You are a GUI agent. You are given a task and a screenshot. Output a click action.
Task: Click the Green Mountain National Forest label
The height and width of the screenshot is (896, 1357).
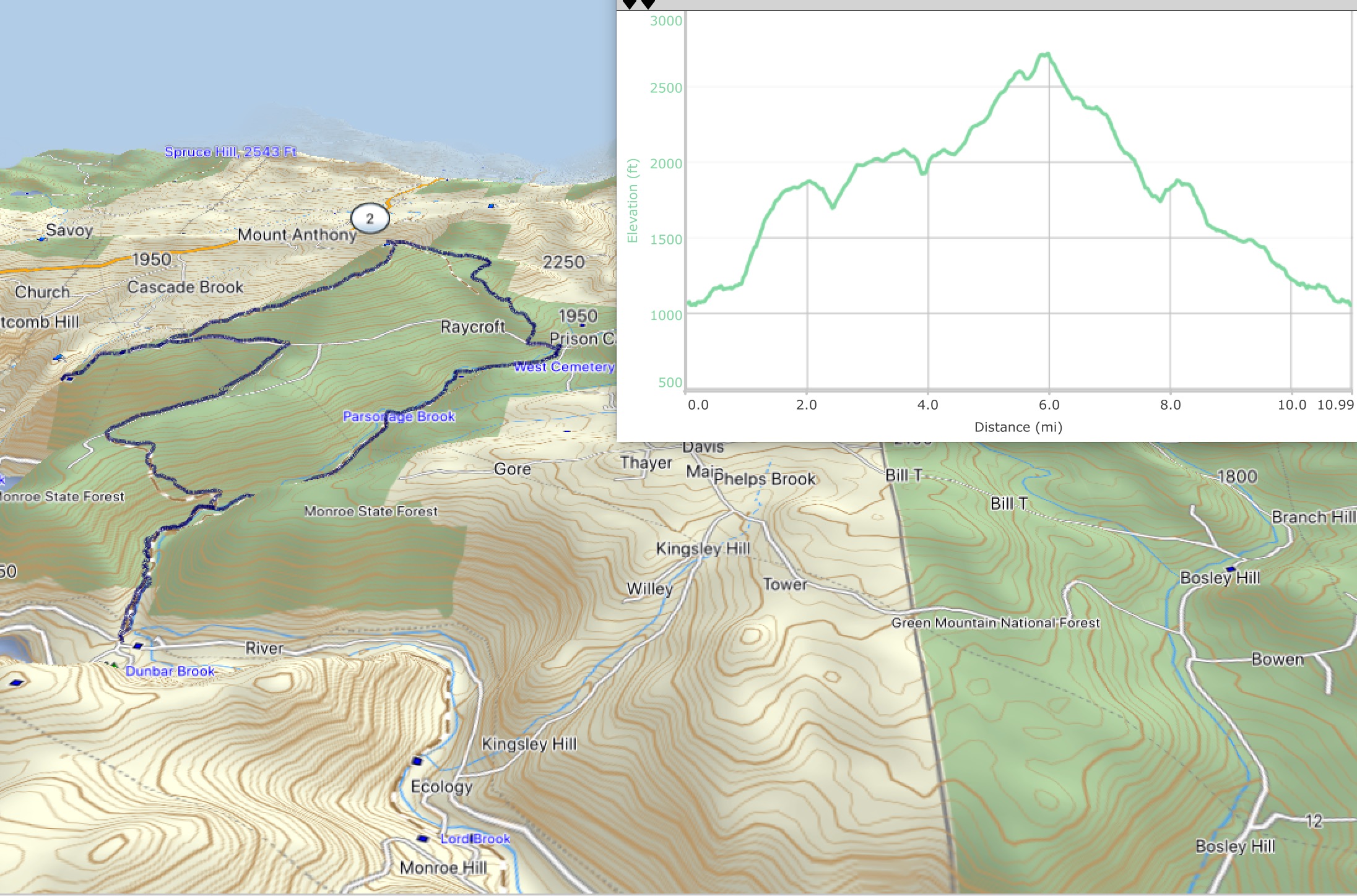pos(995,623)
